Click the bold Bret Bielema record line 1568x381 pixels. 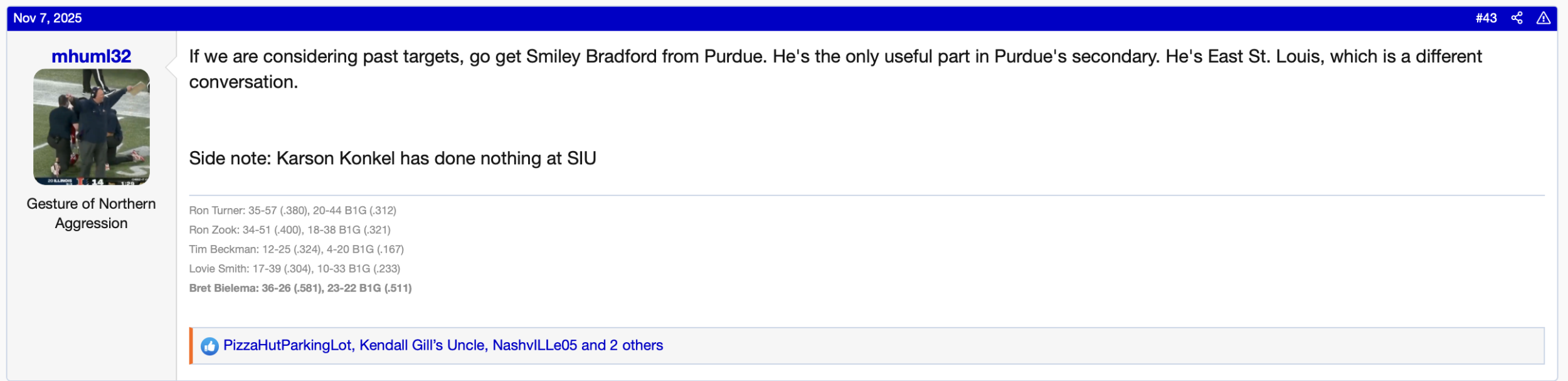[300, 288]
